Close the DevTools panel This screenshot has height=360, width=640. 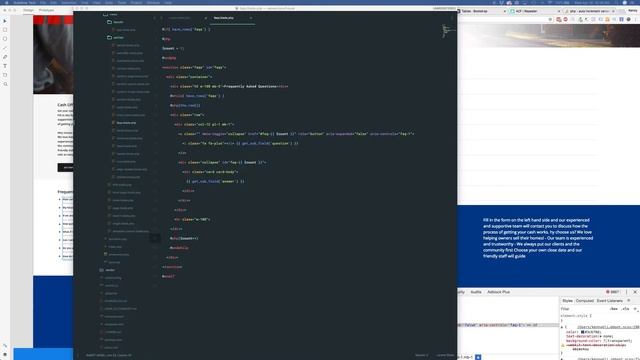(635, 292)
